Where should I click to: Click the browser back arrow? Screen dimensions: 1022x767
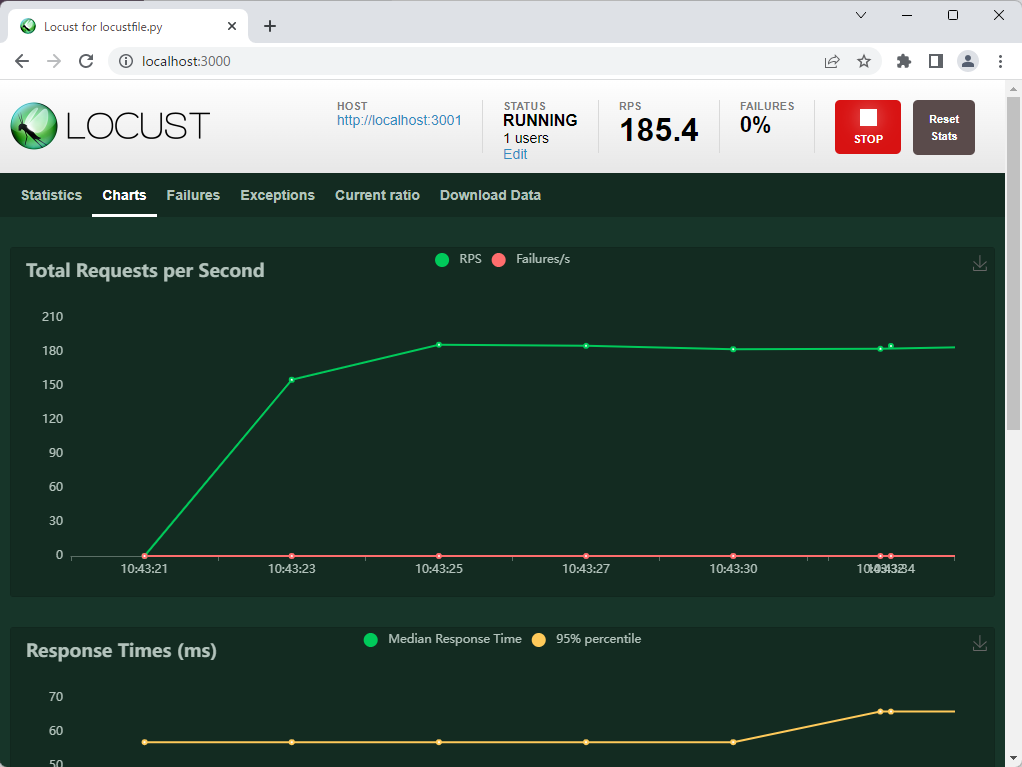21,61
